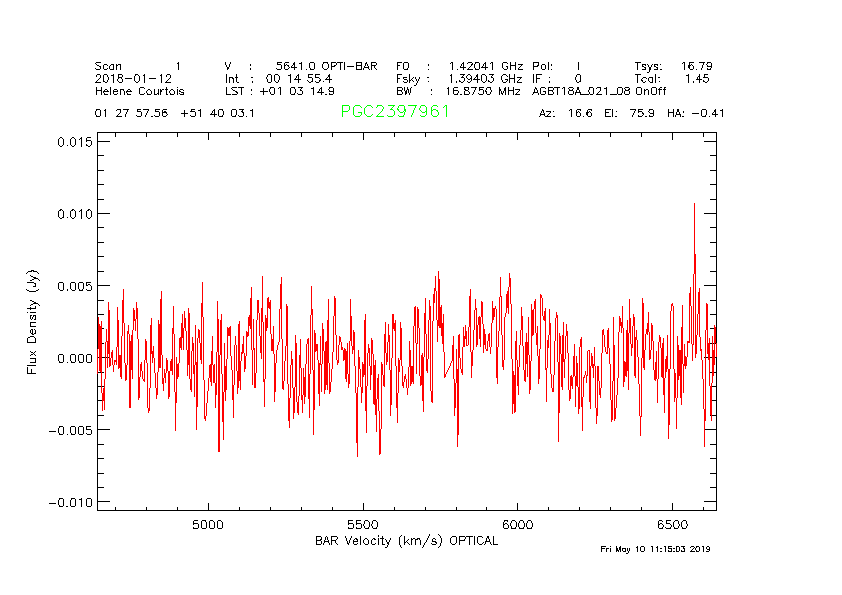Click the 0.010 tick label on y-axis
This screenshot has height=595, width=842.
74,214
